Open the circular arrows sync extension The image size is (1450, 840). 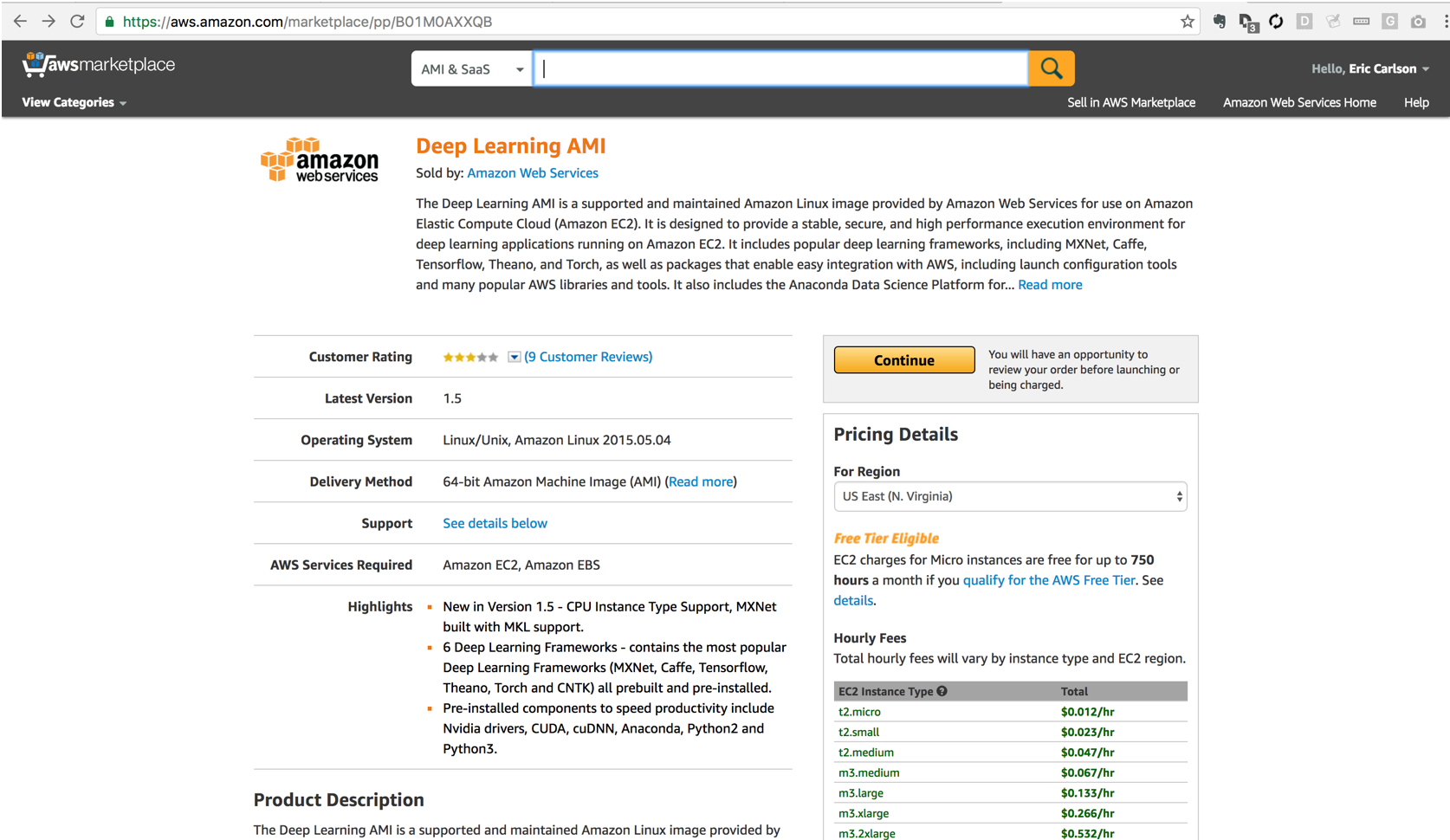point(1276,22)
